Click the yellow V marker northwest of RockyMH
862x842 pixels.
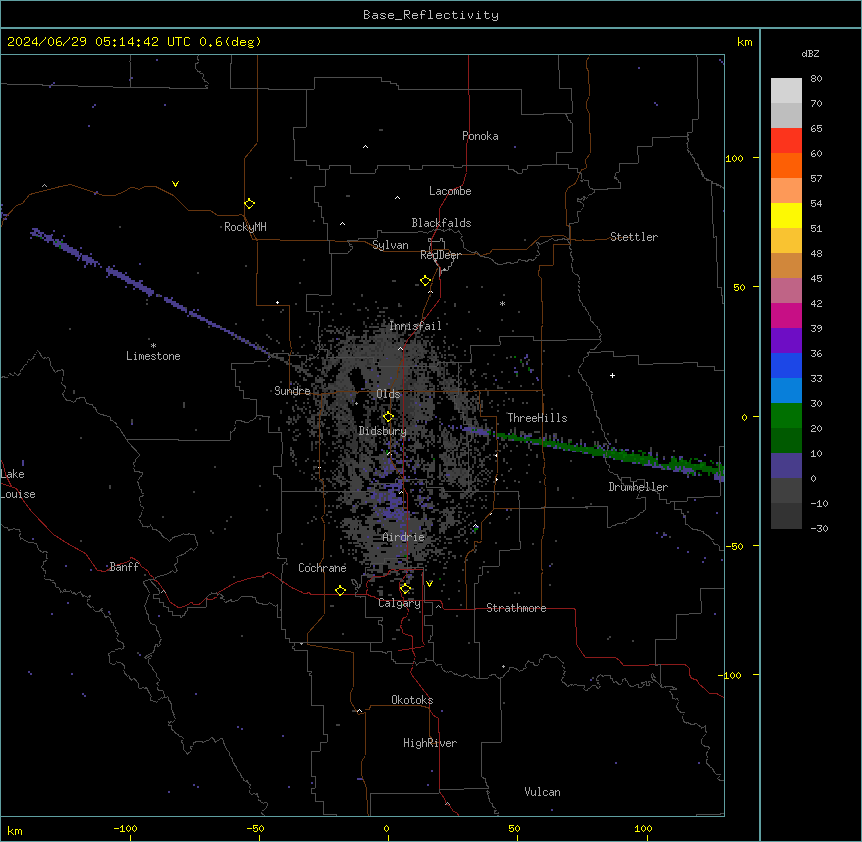[x=175, y=184]
